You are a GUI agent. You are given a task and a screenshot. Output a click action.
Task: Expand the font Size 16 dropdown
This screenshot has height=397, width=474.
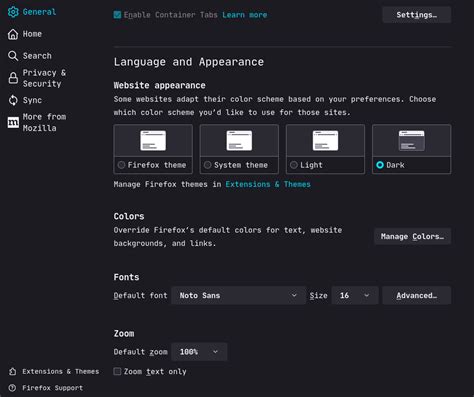pos(355,295)
